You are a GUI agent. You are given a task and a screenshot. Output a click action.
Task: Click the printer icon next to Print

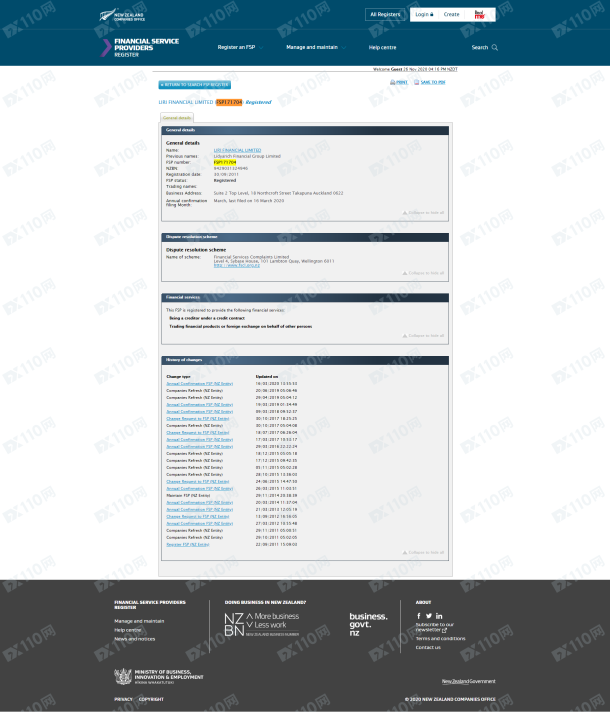[x=392, y=82]
